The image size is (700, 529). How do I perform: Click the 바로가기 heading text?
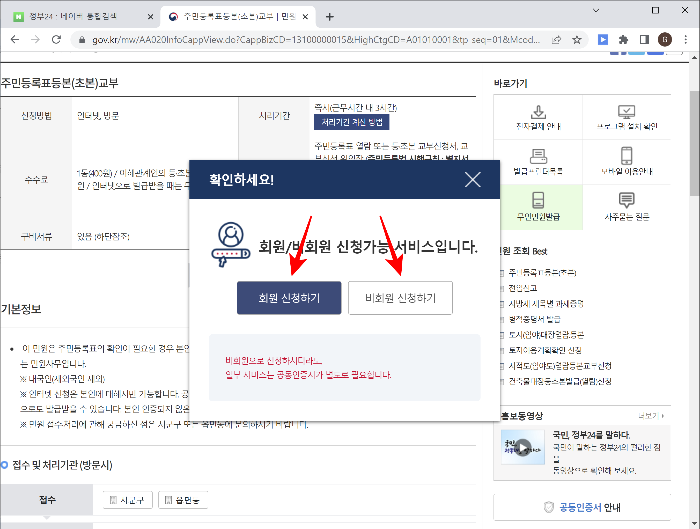click(x=511, y=83)
